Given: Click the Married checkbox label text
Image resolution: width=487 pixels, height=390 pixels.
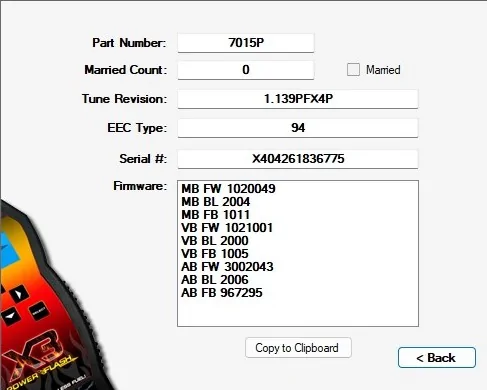Looking at the screenshot, I should (x=383, y=70).
